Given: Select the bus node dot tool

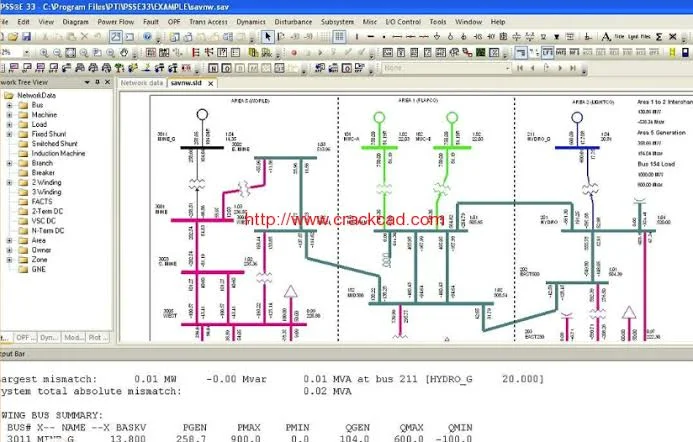Looking at the screenshot, I should 384,37.
